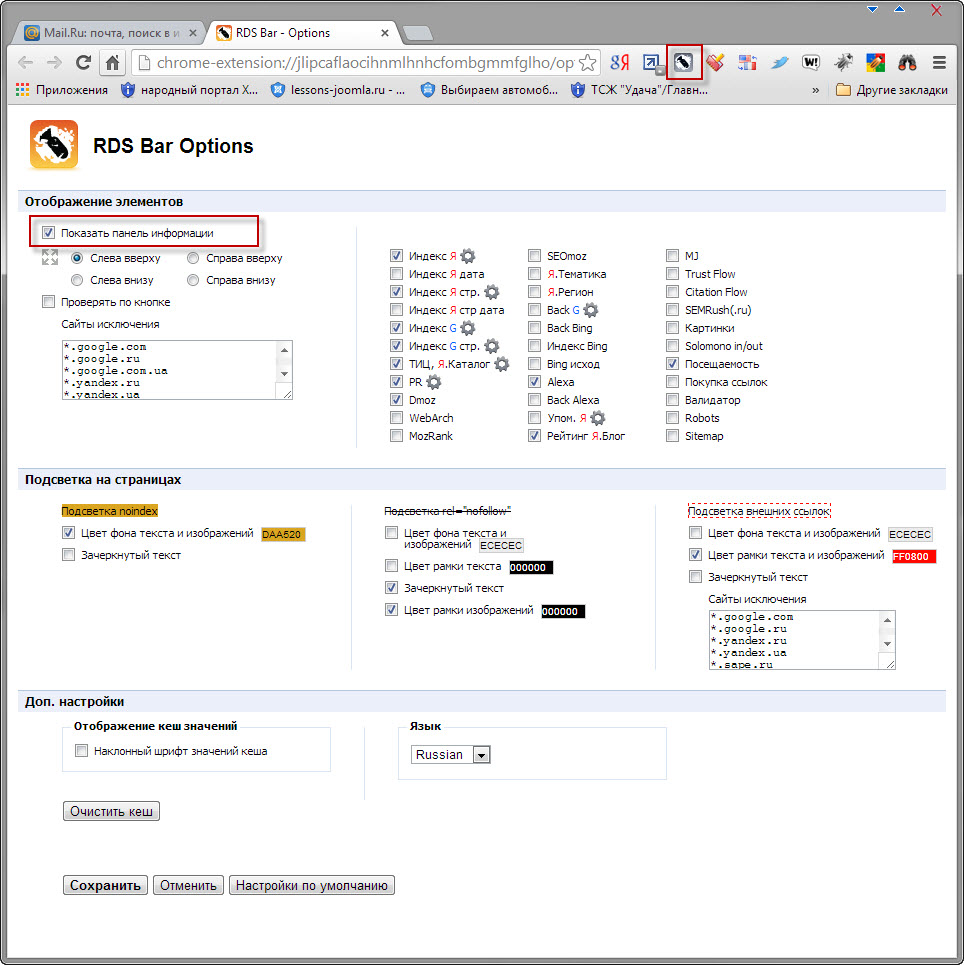
Task: Click the browser back arrow
Action: click(26, 62)
